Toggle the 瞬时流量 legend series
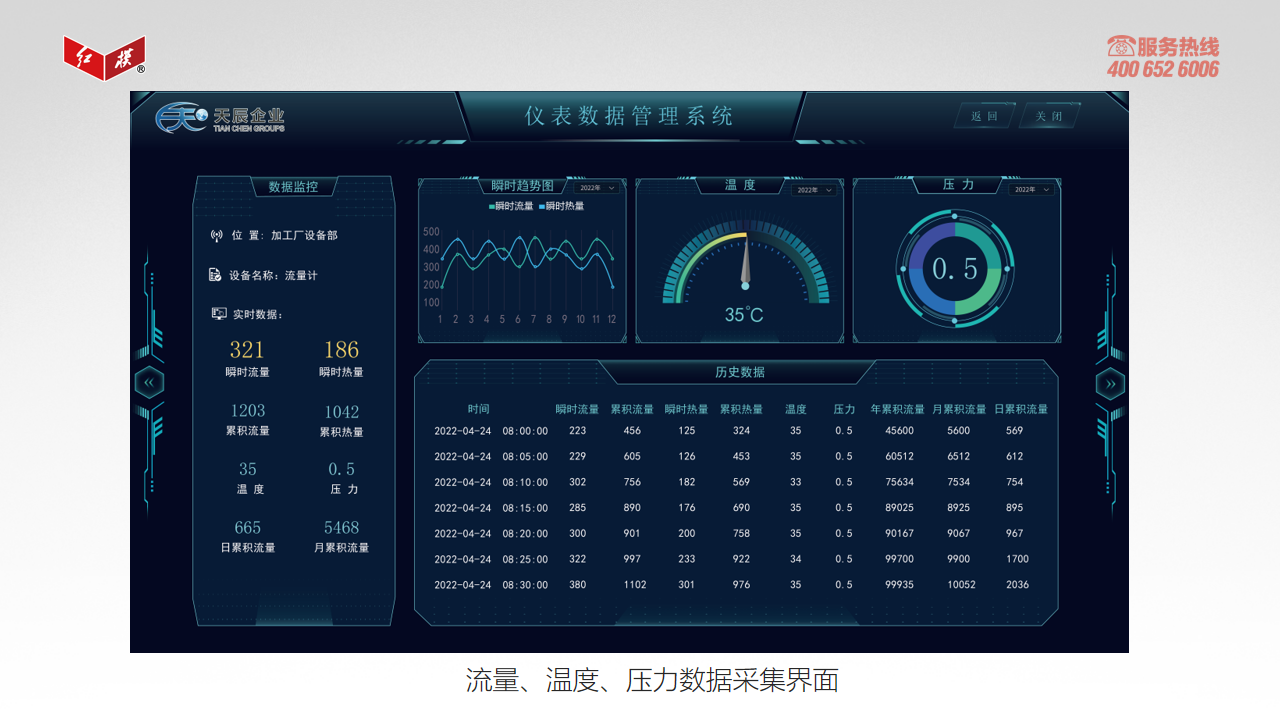This screenshot has width=1280, height=720. click(x=511, y=206)
